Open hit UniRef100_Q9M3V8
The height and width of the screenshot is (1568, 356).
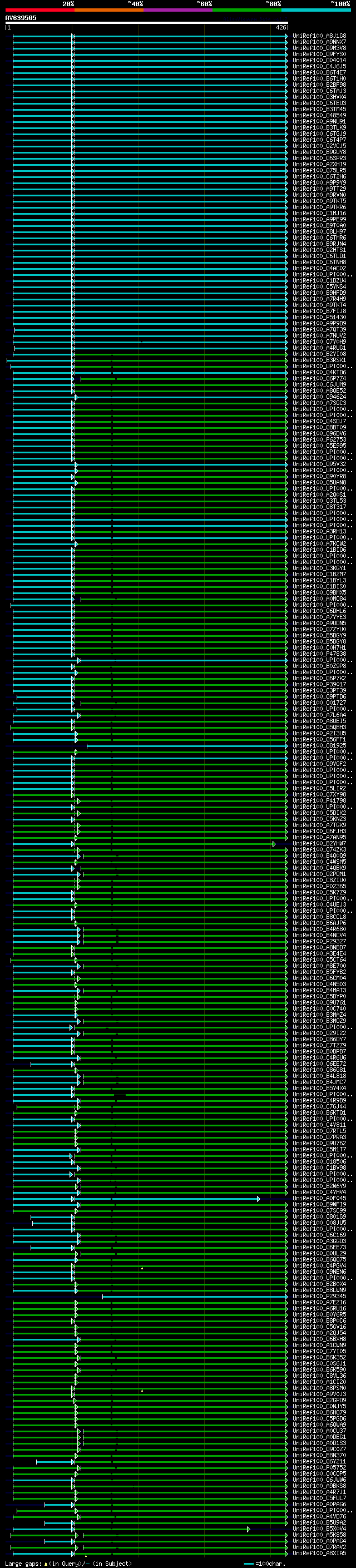[319, 48]
